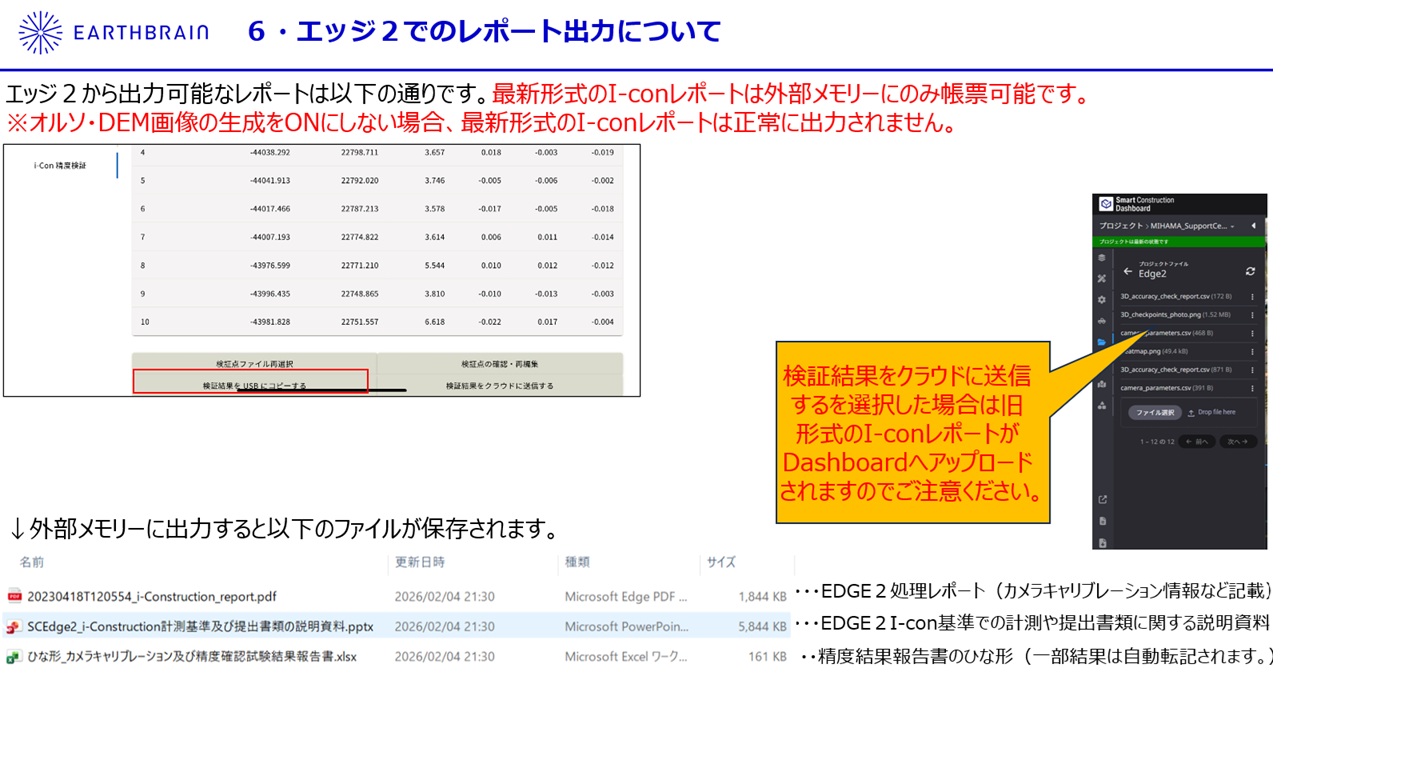Select the crossed tools icon in Dashboard sidebar

click(x=1102, y=278)
